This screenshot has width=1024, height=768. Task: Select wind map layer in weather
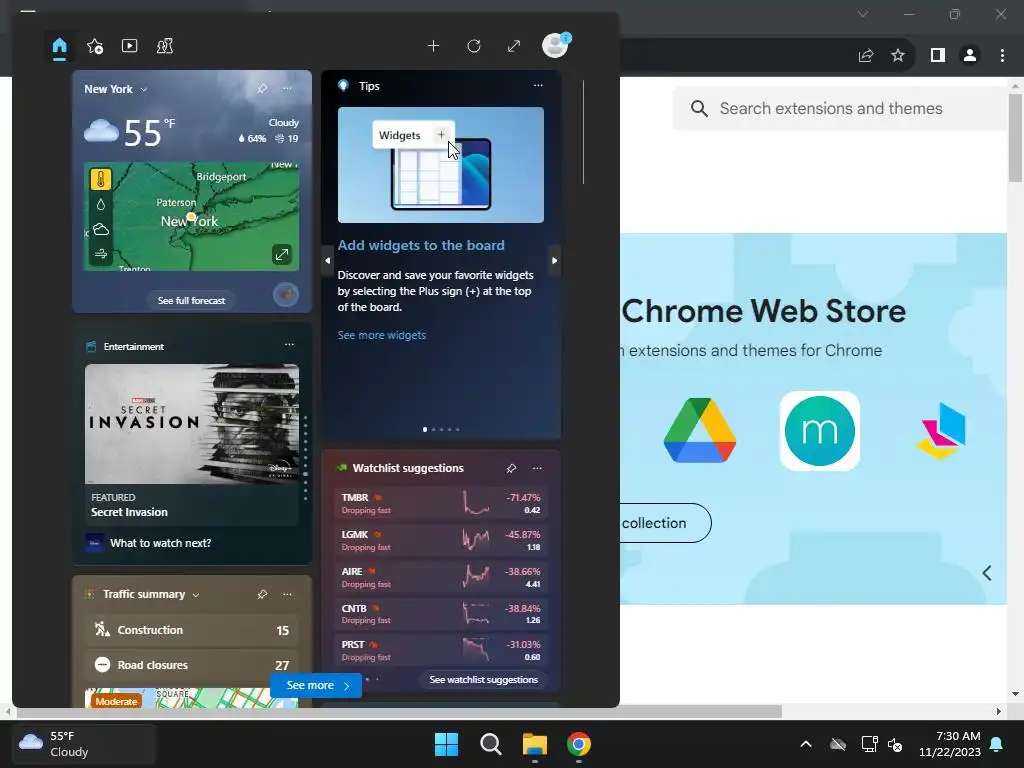click(x=101, y=254)
